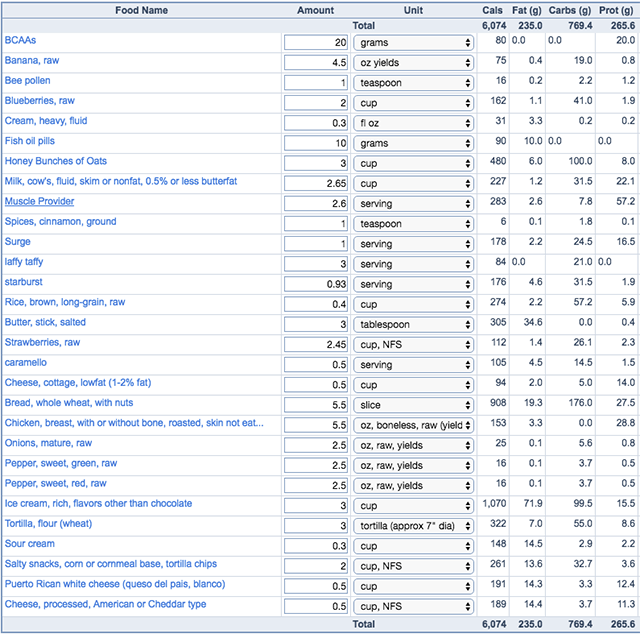Screen dimensions: 640x634
Task: Open the BCAAs food link
Action: (x=20, y=40)
